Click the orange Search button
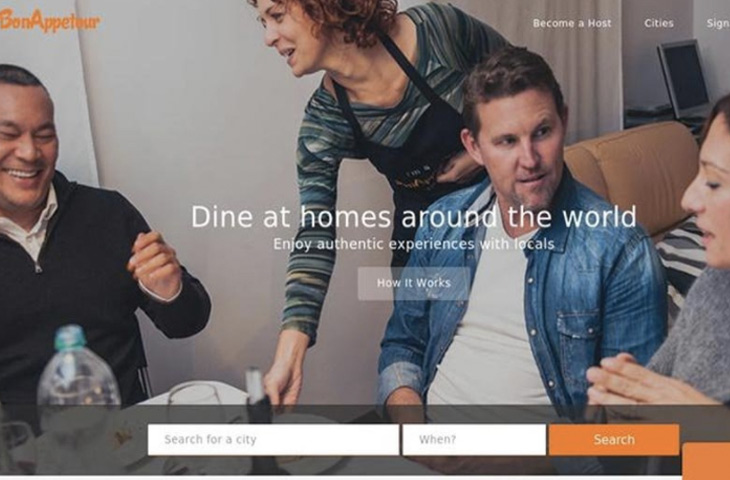 tap(614, 439)
